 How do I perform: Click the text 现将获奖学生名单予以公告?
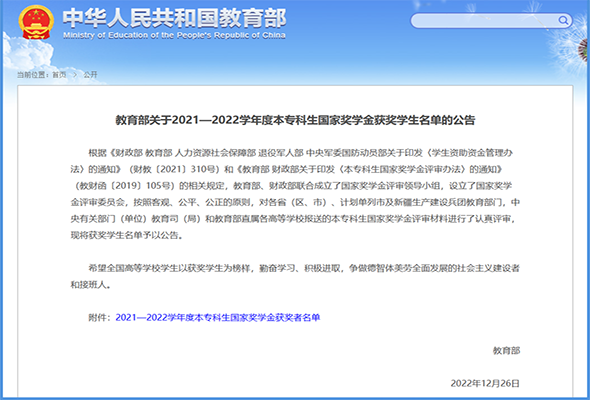tap(127, 236)
